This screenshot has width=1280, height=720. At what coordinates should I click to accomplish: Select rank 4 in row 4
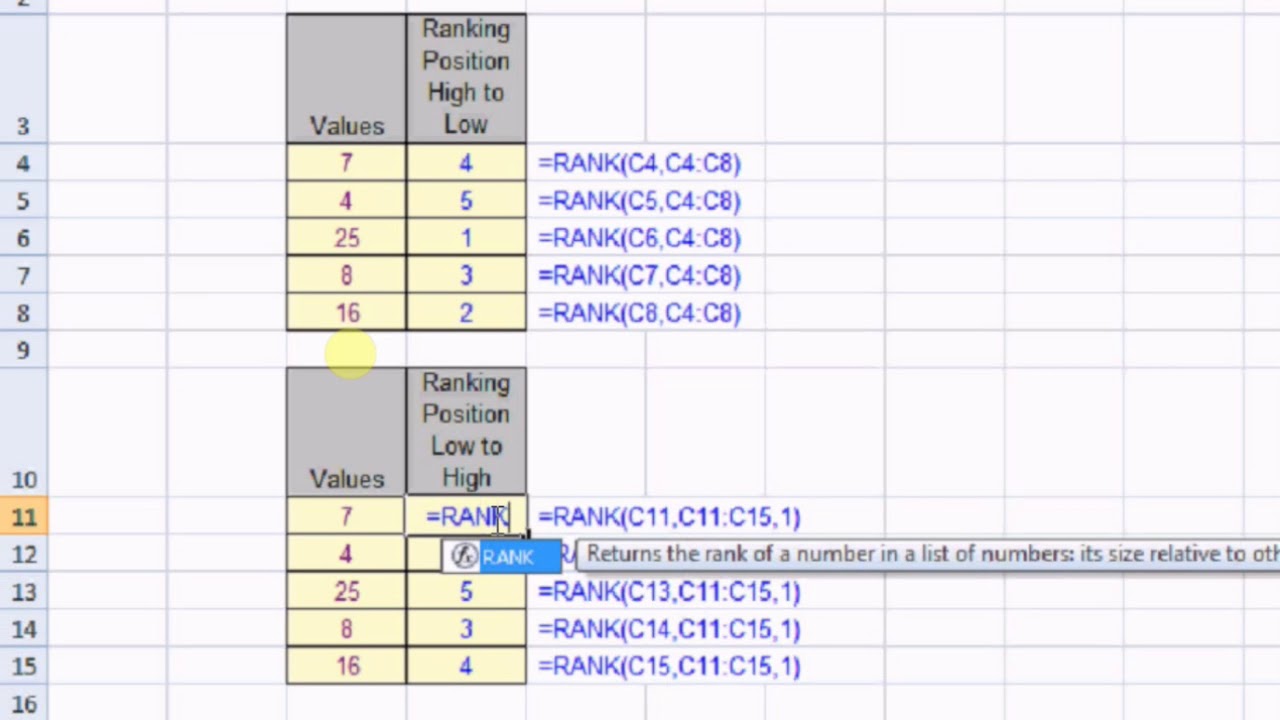click(x=466, y=163)
